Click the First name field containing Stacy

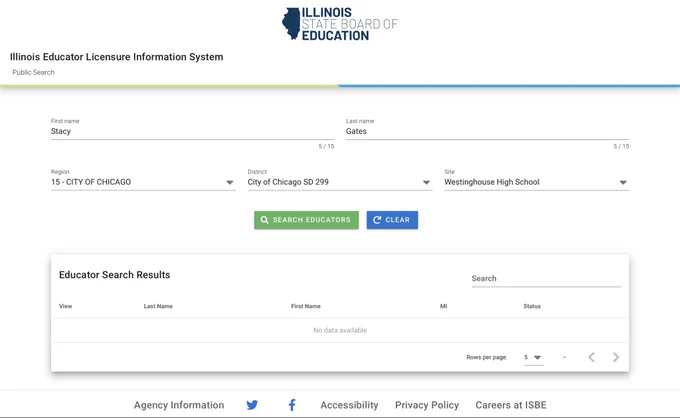coord(192,131)
